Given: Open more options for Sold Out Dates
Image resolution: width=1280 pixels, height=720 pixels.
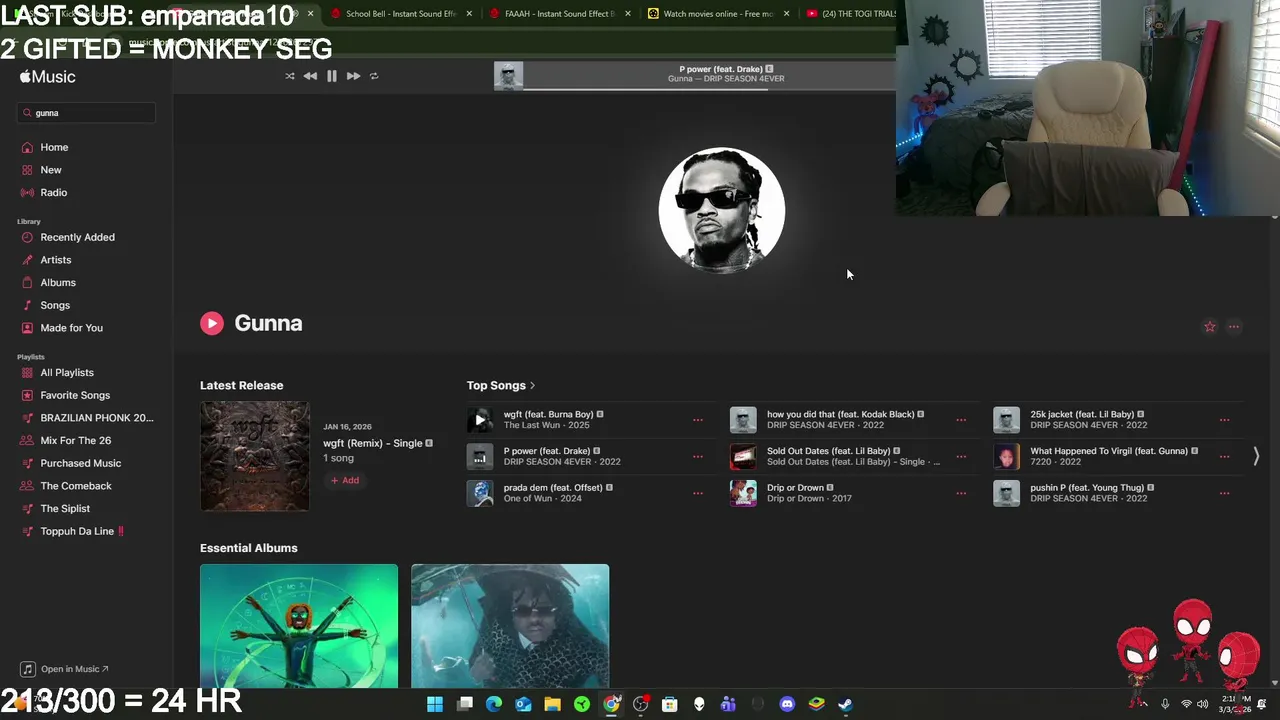Looking at the screenshot, I should pos(961,456).
